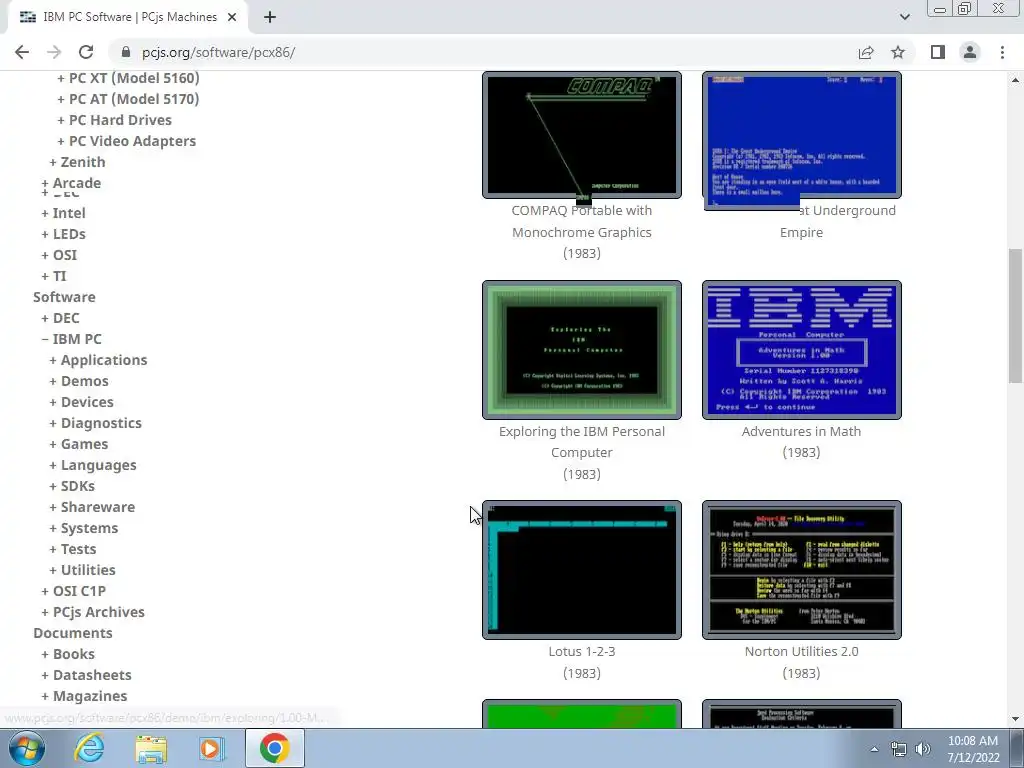Launch Internet Explorer from the taskbar
Screen dimensions: 1024x768
point(89,748)
